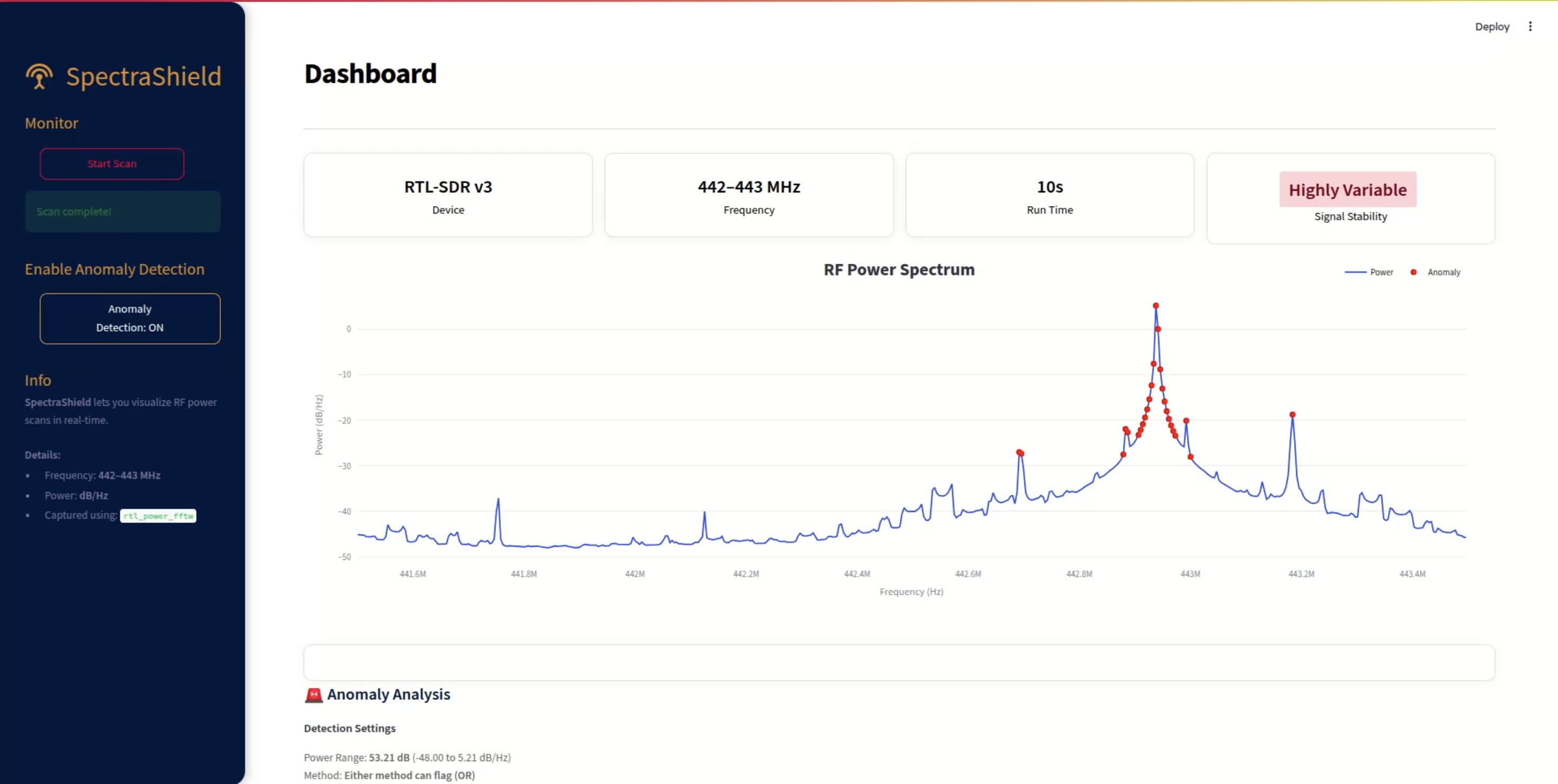Click the 10s Run Time card
The height and width of the screenshot is (784, 1558).
(1049, 195)
